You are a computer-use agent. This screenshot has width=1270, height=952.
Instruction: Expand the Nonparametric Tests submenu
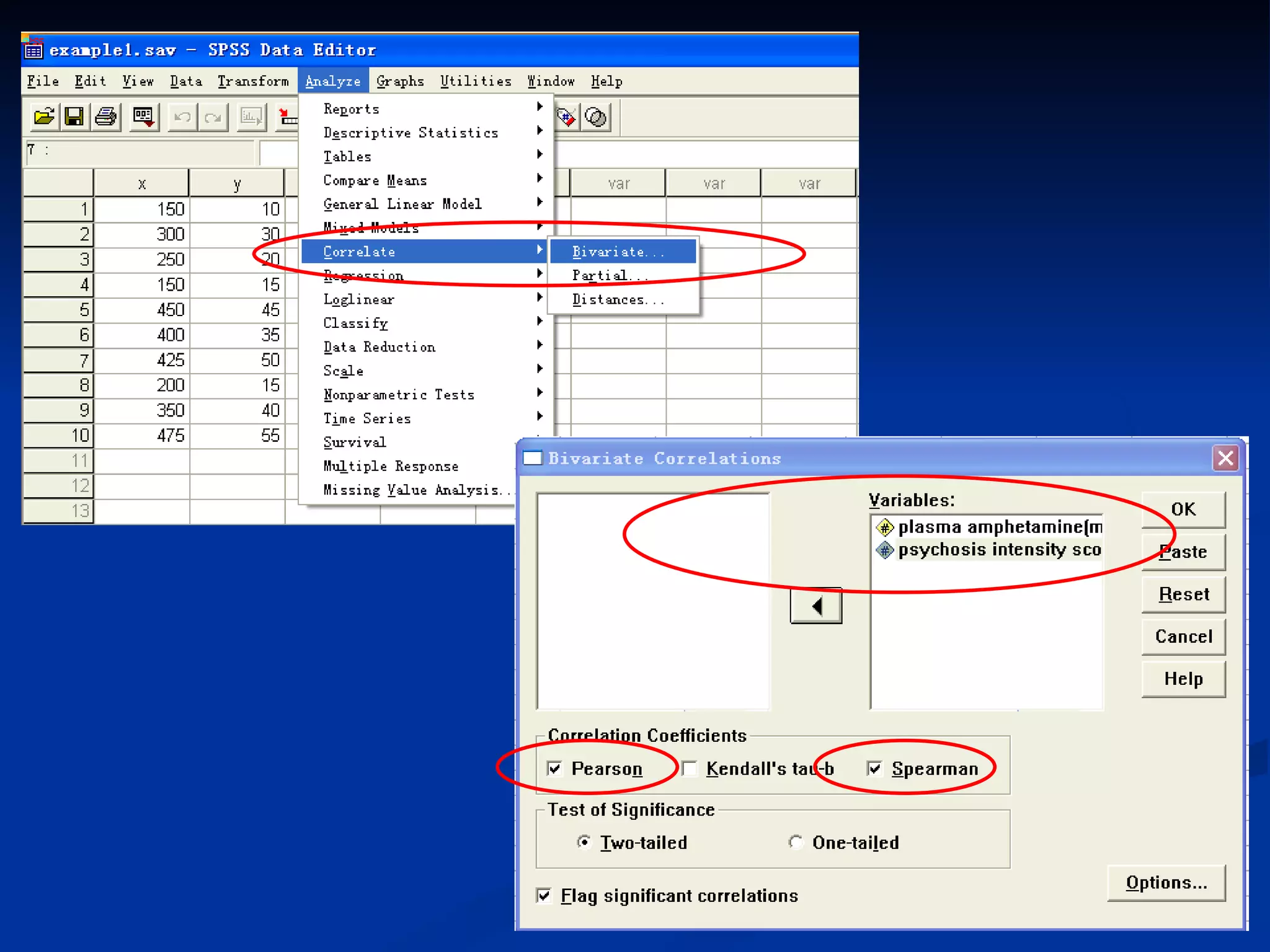[399, 395]
